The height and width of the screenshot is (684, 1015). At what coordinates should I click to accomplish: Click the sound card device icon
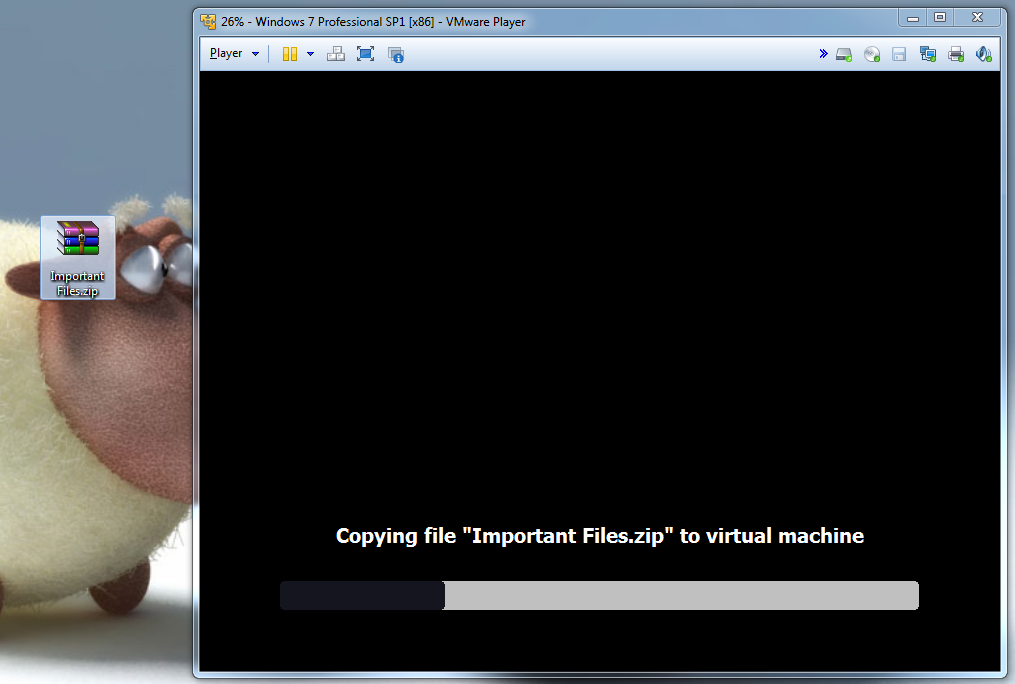[x=983, y=54]
